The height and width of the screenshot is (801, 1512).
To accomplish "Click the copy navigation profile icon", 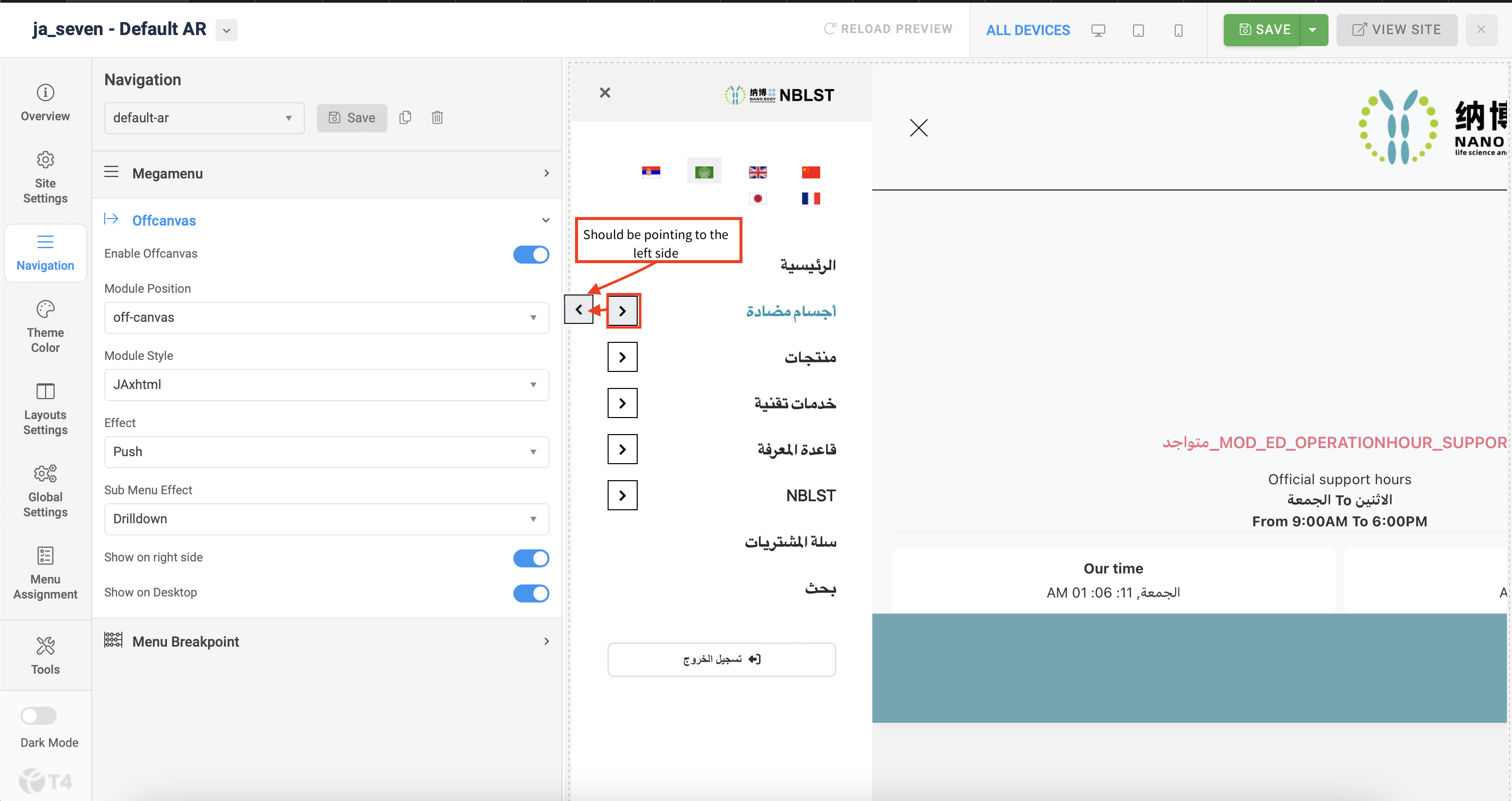I will pyautogui.click(x=405, y=117).
